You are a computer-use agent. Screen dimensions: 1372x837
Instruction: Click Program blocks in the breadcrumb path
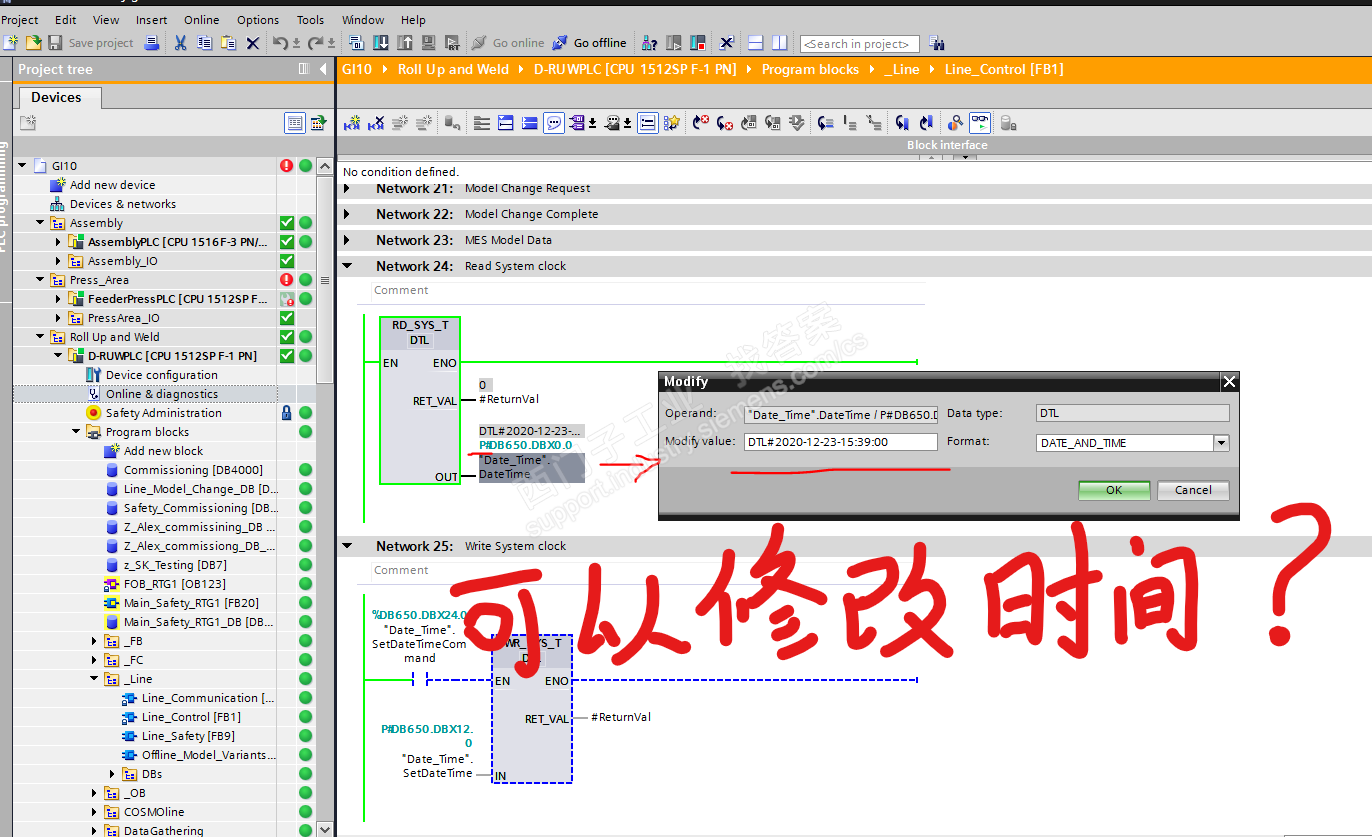tap(810, 69)
